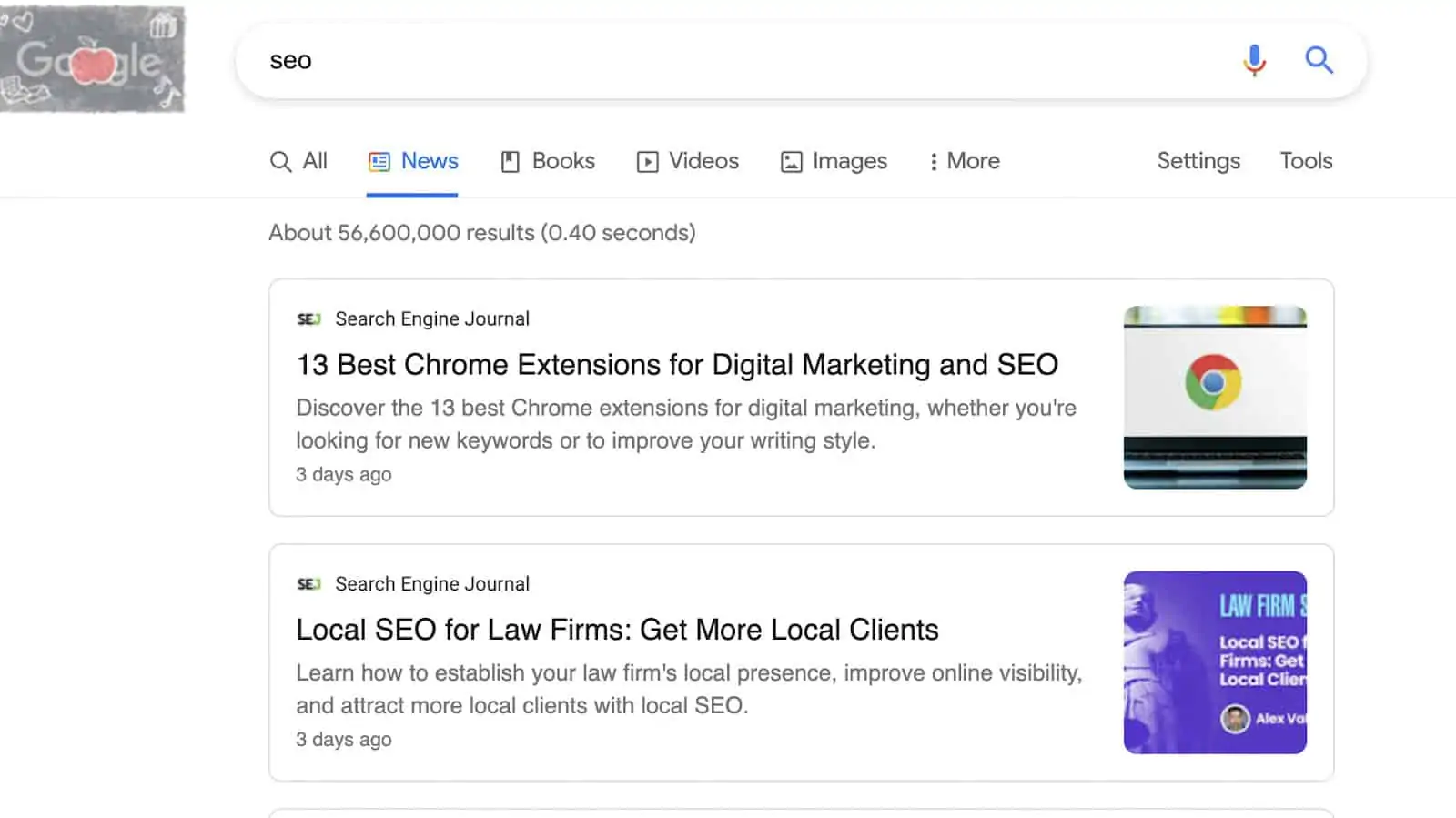The height and width of the screenshot is (818, 1456).
Task: Show the Tools filter options
Action: click(x=1305, y=161)
